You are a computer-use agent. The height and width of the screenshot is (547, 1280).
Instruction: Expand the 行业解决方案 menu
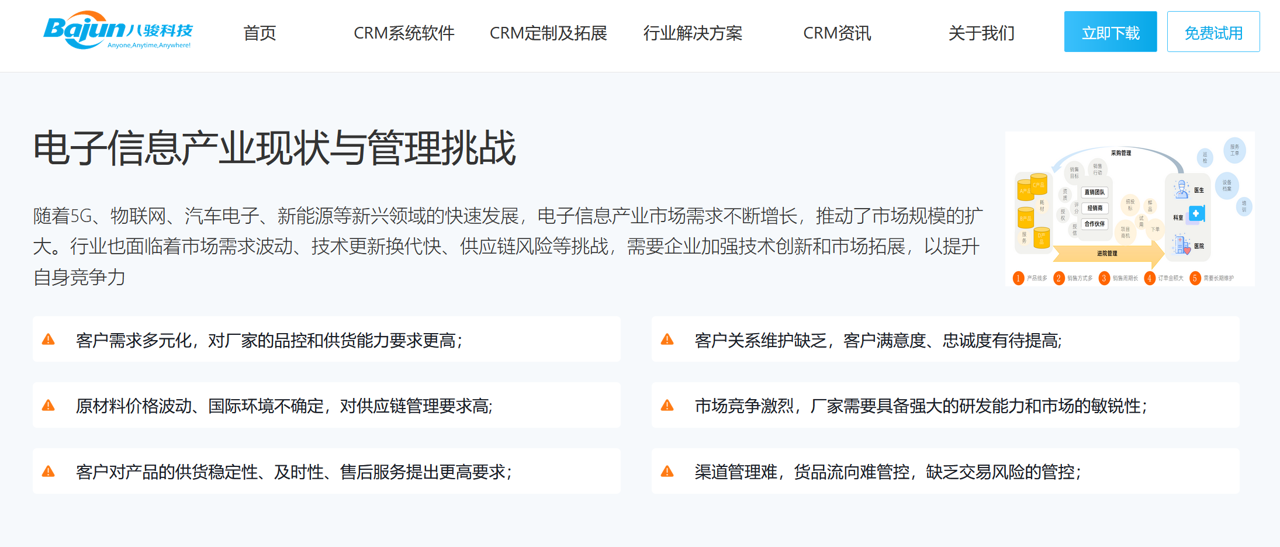click(x=693, y=33)
